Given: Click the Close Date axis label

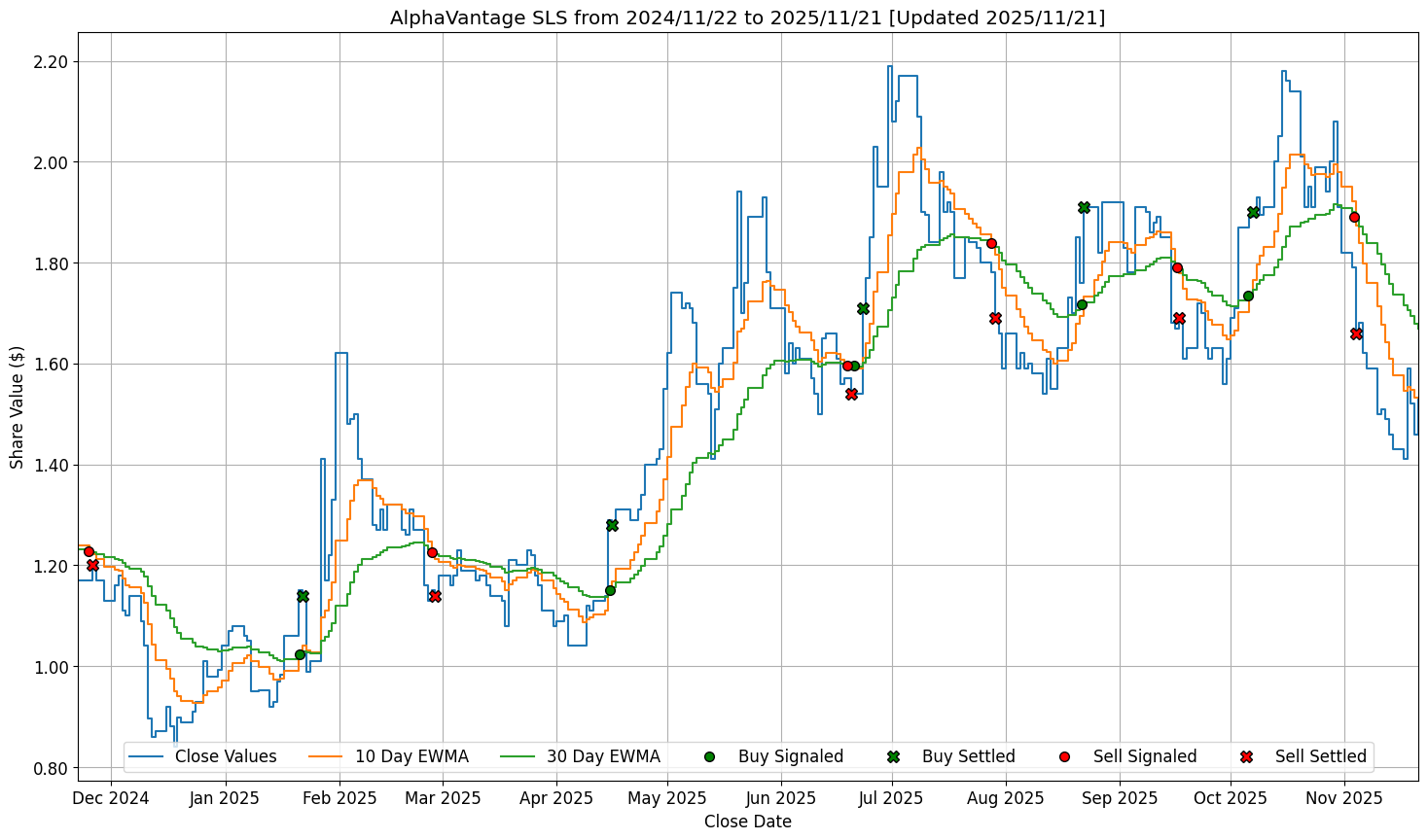Looking at the screenshot, I should pos(747,822).
